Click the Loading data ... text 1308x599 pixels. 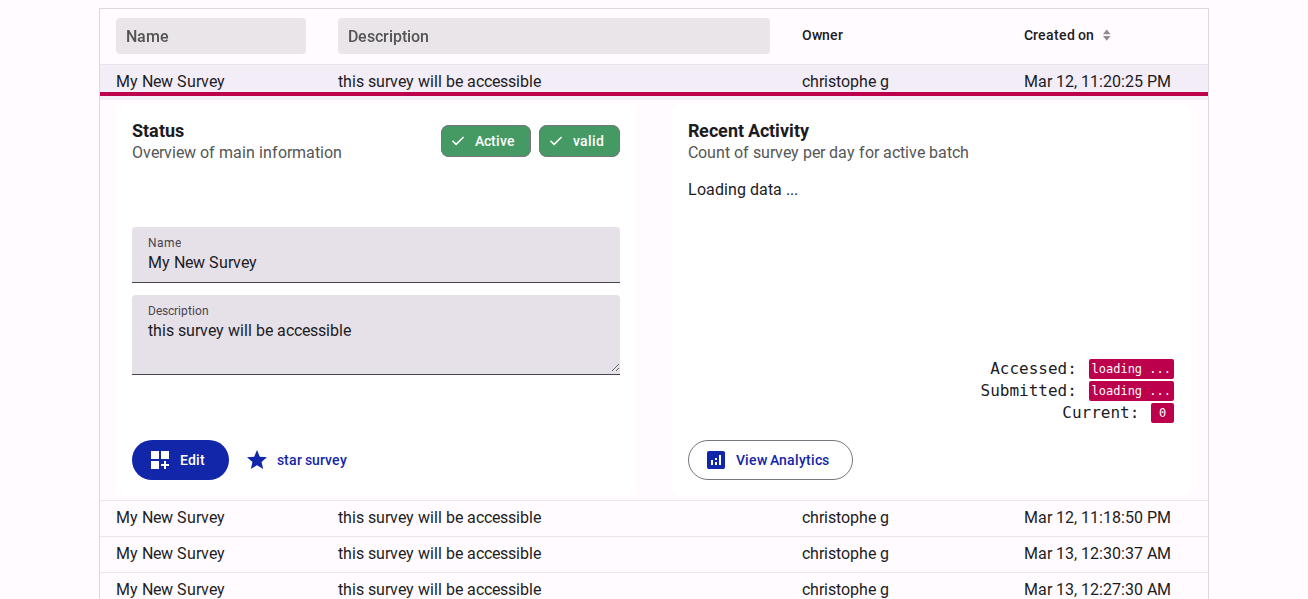point(743,190)
